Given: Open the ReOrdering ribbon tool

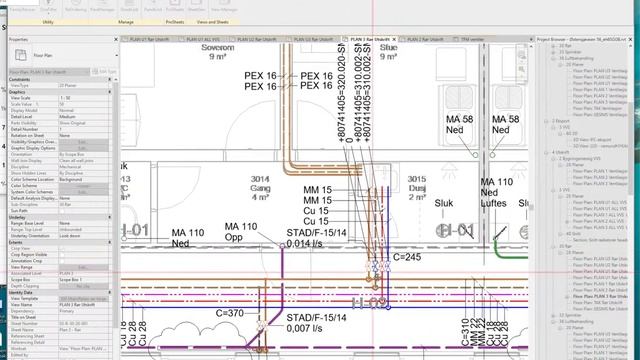Looking at the screenshot, I should point(76,6).
